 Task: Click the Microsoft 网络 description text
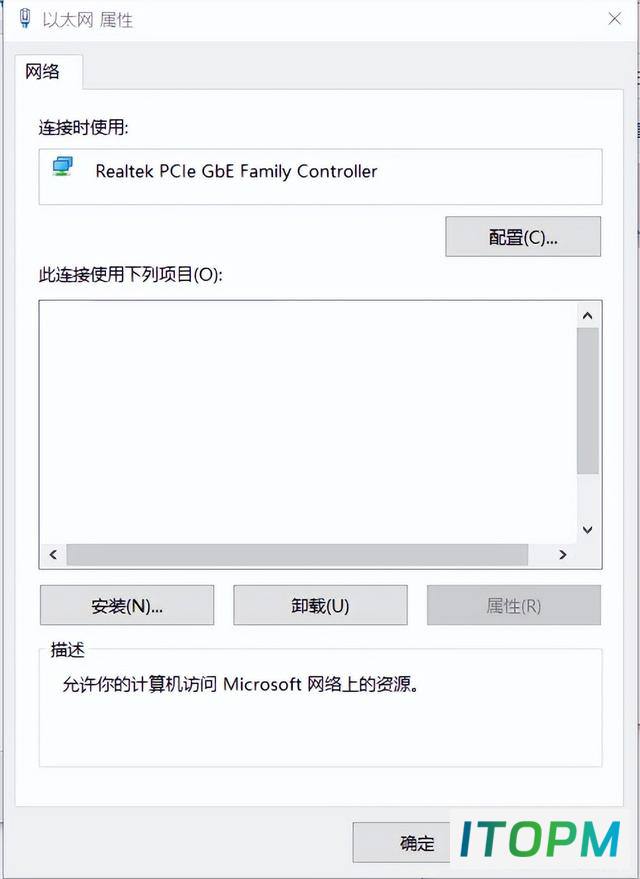pos(240,684)
